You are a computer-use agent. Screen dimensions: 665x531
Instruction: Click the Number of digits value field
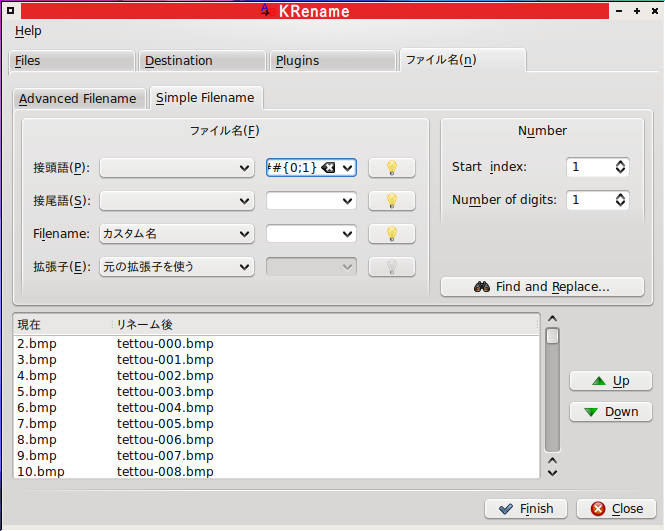coord(590,200)
